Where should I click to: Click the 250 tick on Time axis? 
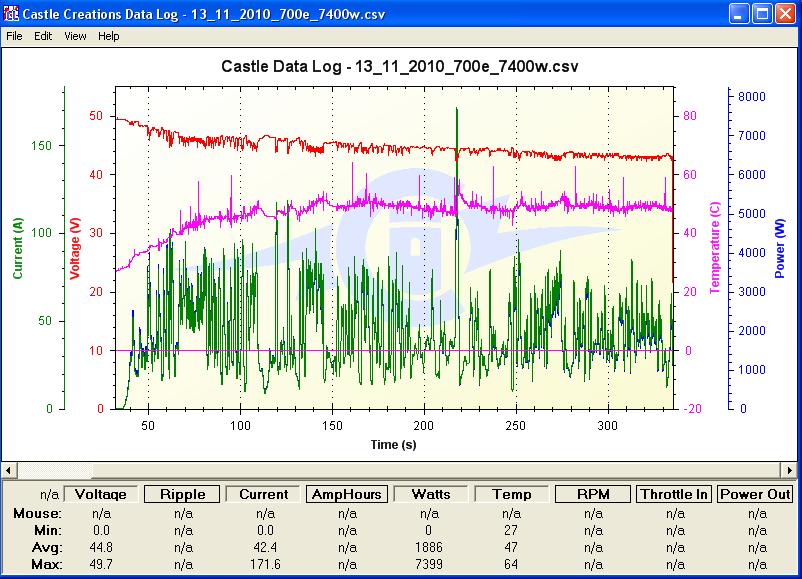tap(516, 426)
